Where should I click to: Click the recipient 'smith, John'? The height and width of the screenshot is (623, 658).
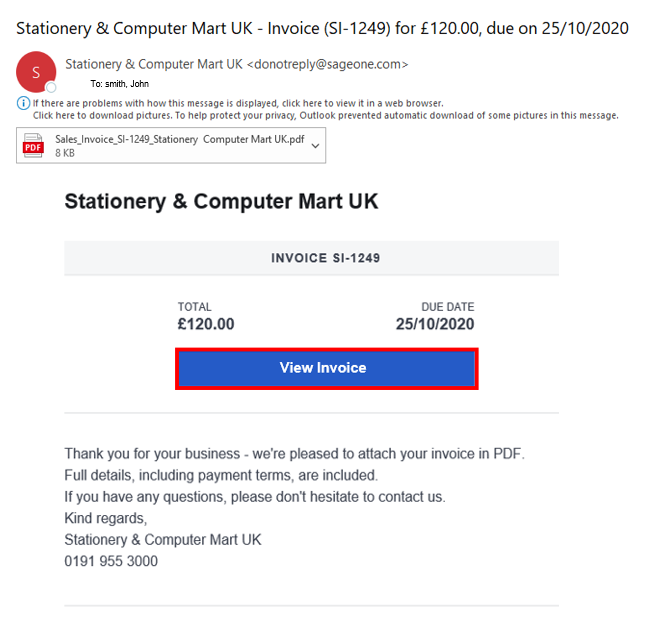tap(126, 84)
